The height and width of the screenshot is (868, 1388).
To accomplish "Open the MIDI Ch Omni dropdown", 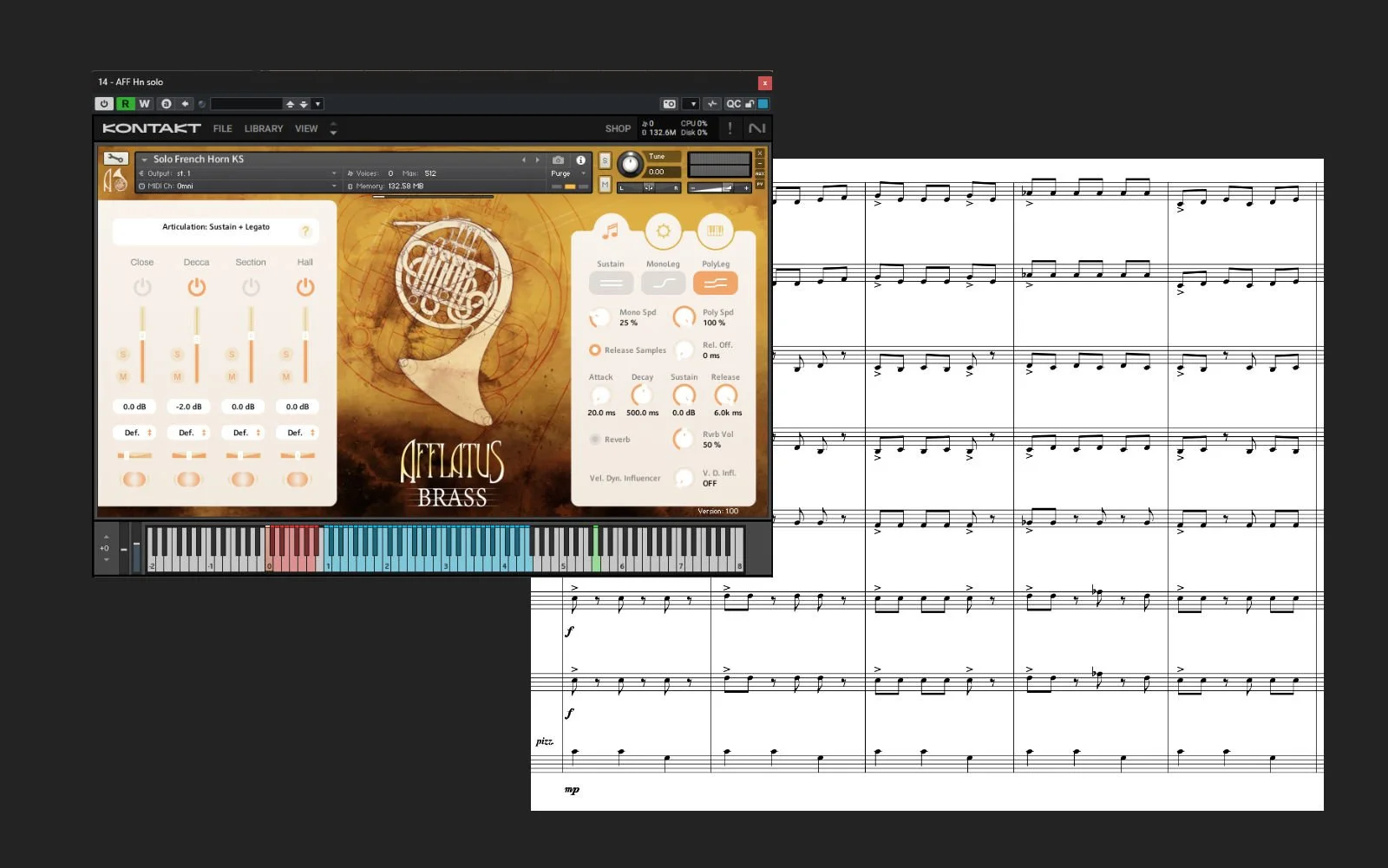I will [238, 186].
